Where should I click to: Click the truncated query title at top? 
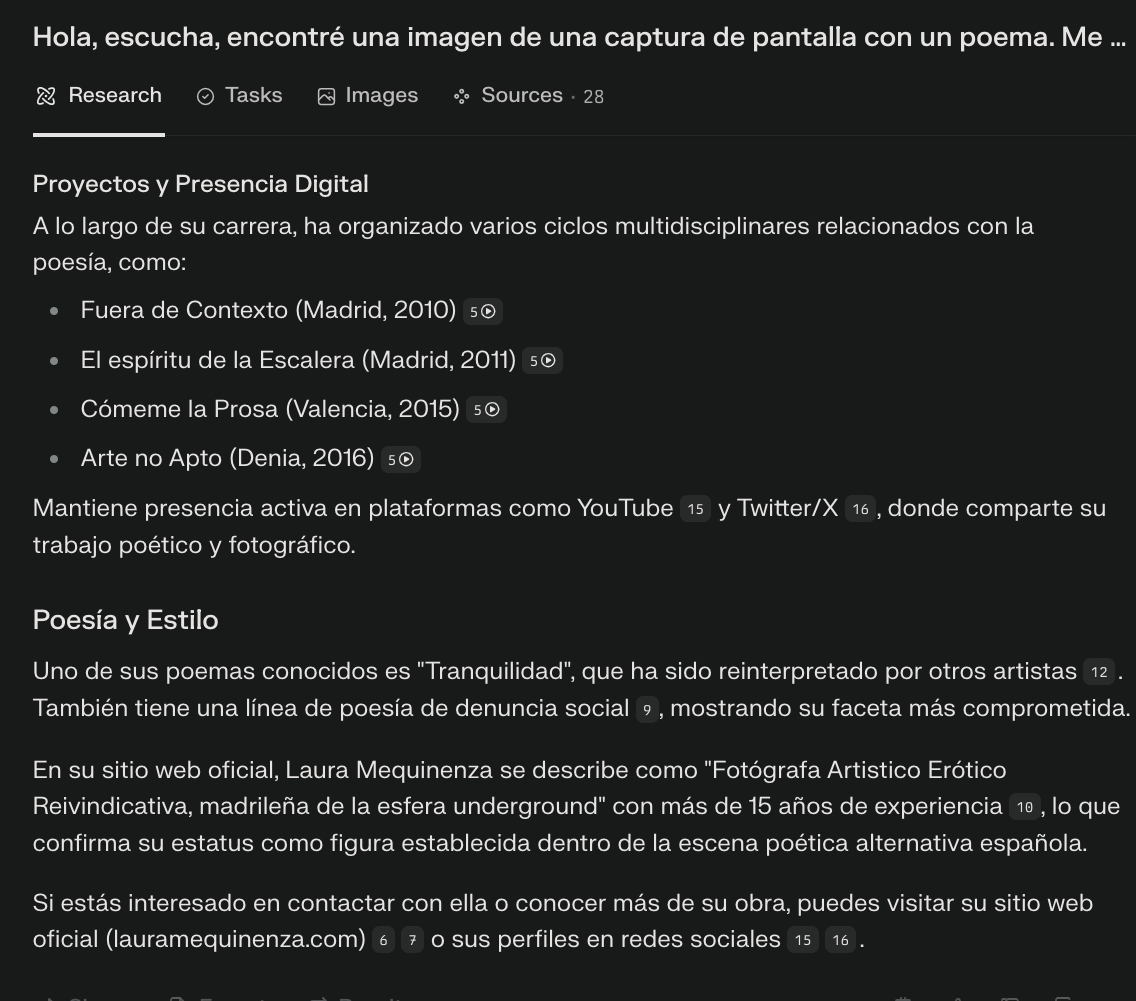[x=579, y=37]
